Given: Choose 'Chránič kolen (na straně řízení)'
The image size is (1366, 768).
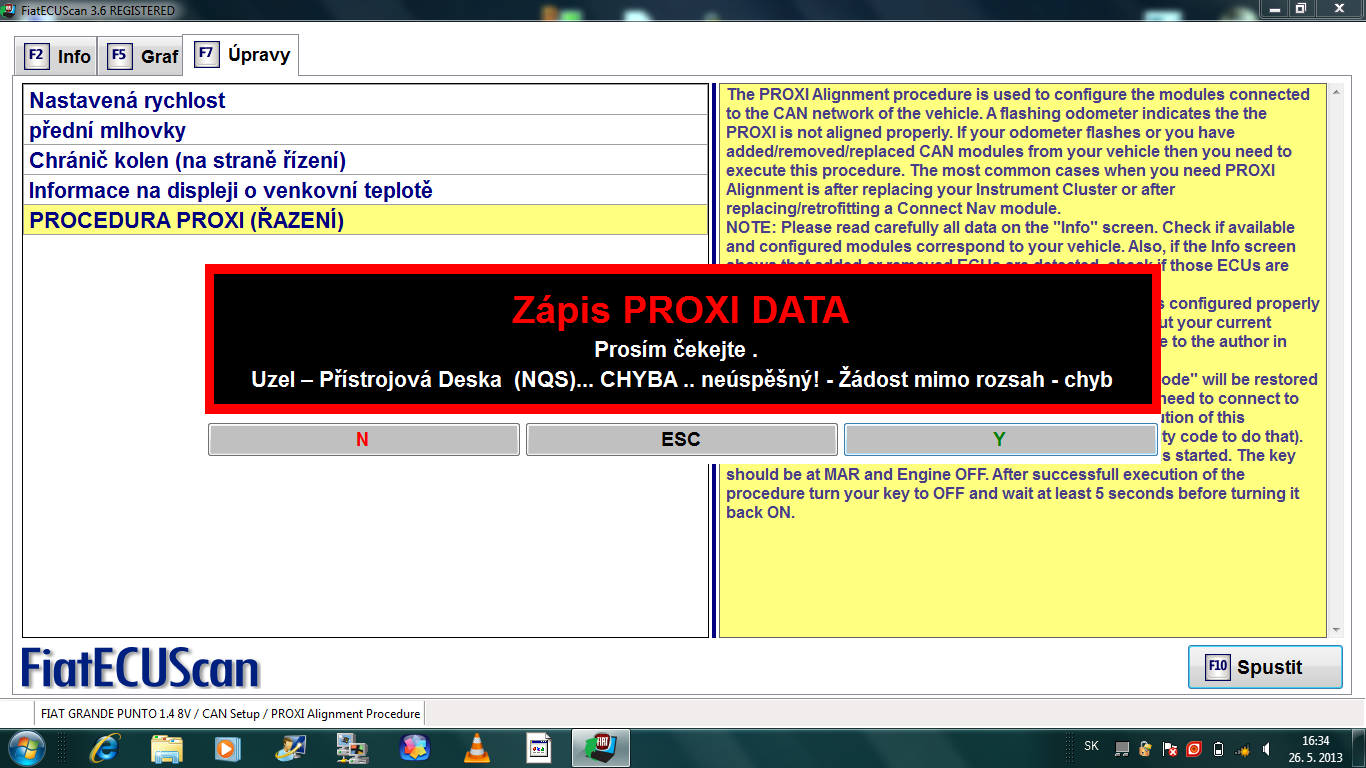Looking at the screenshot, I should 365,160.
